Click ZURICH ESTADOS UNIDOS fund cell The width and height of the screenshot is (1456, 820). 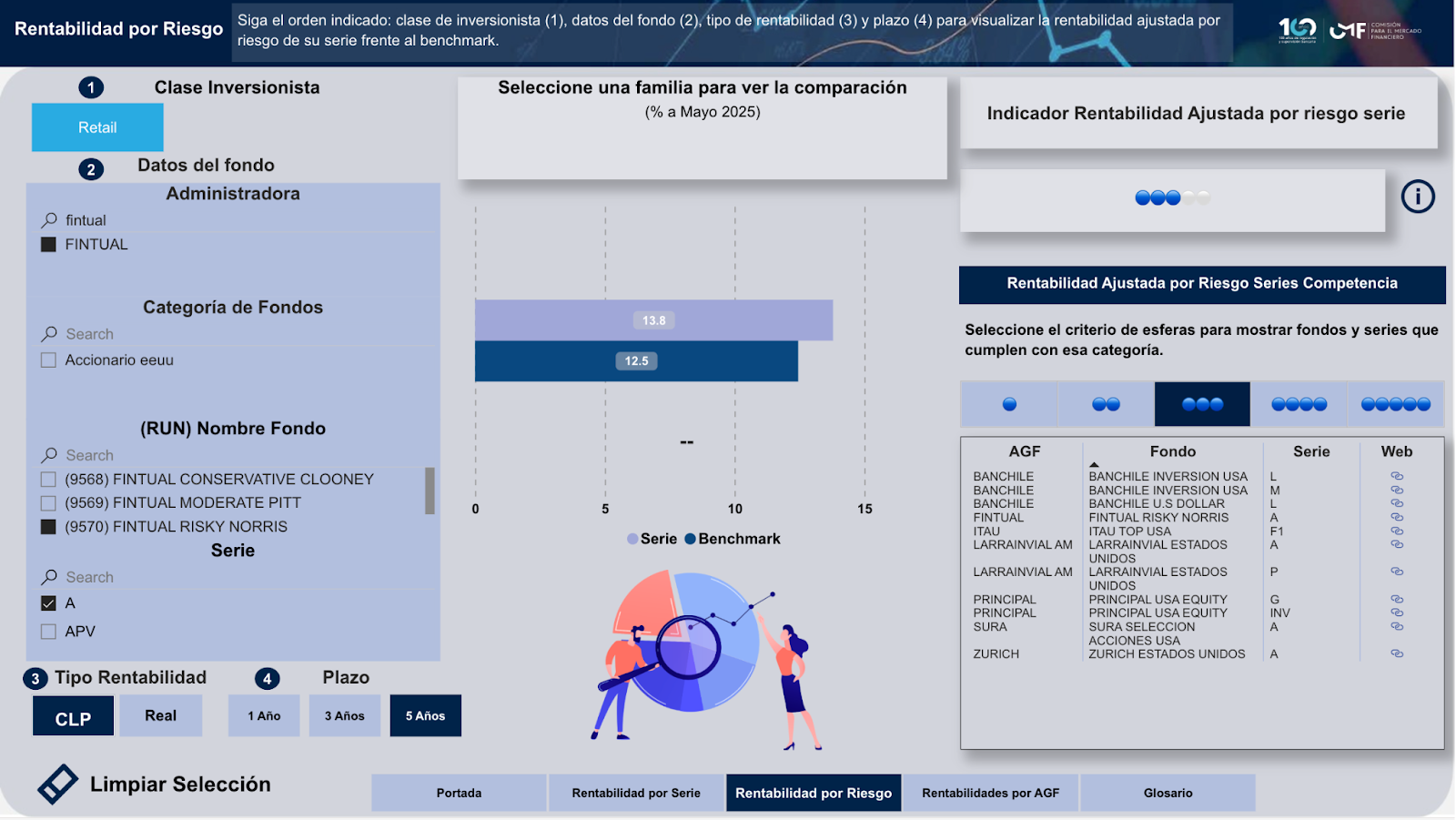tap(1167, 654)
